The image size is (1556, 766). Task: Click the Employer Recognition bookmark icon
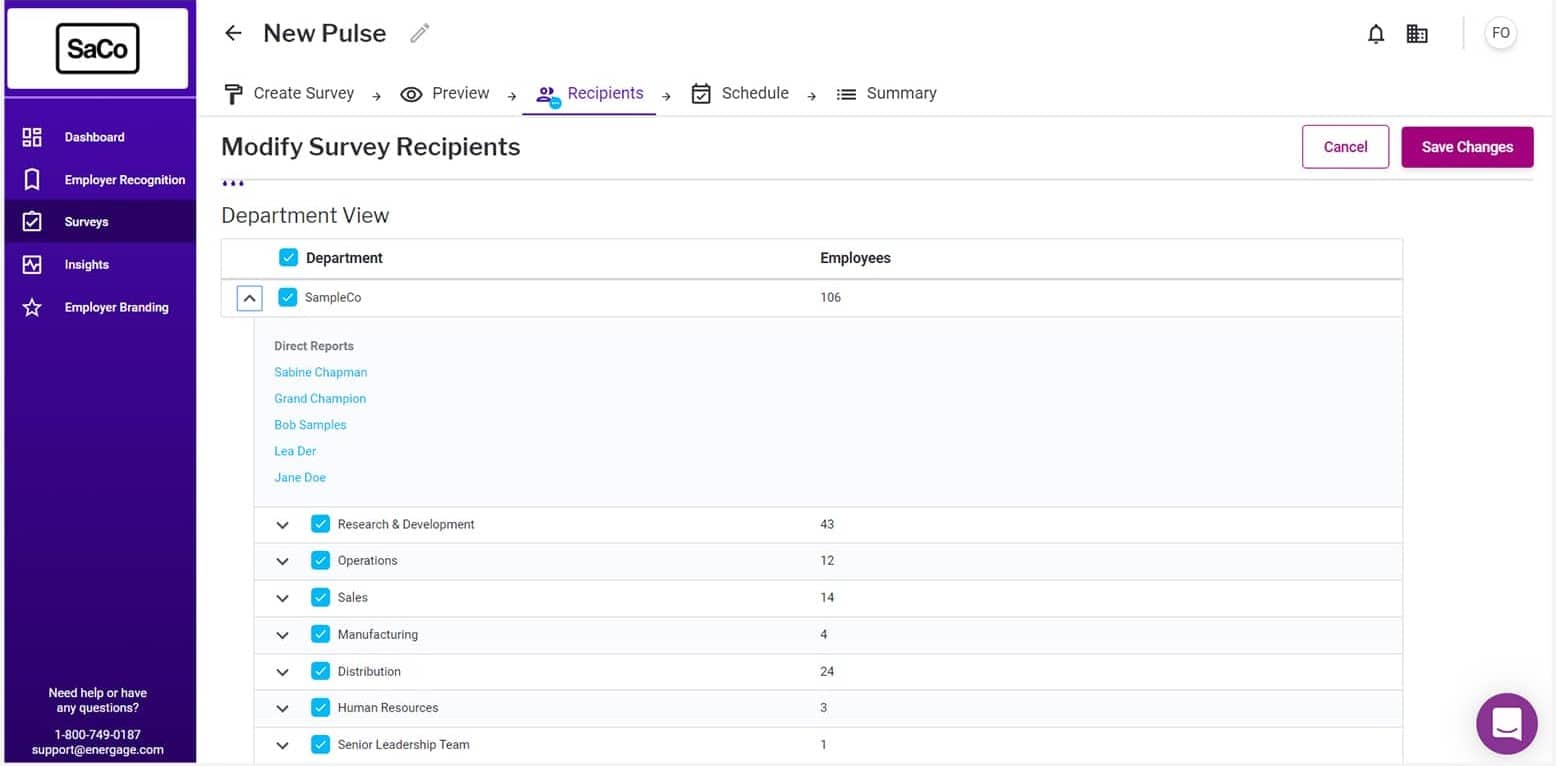point(32,180)
